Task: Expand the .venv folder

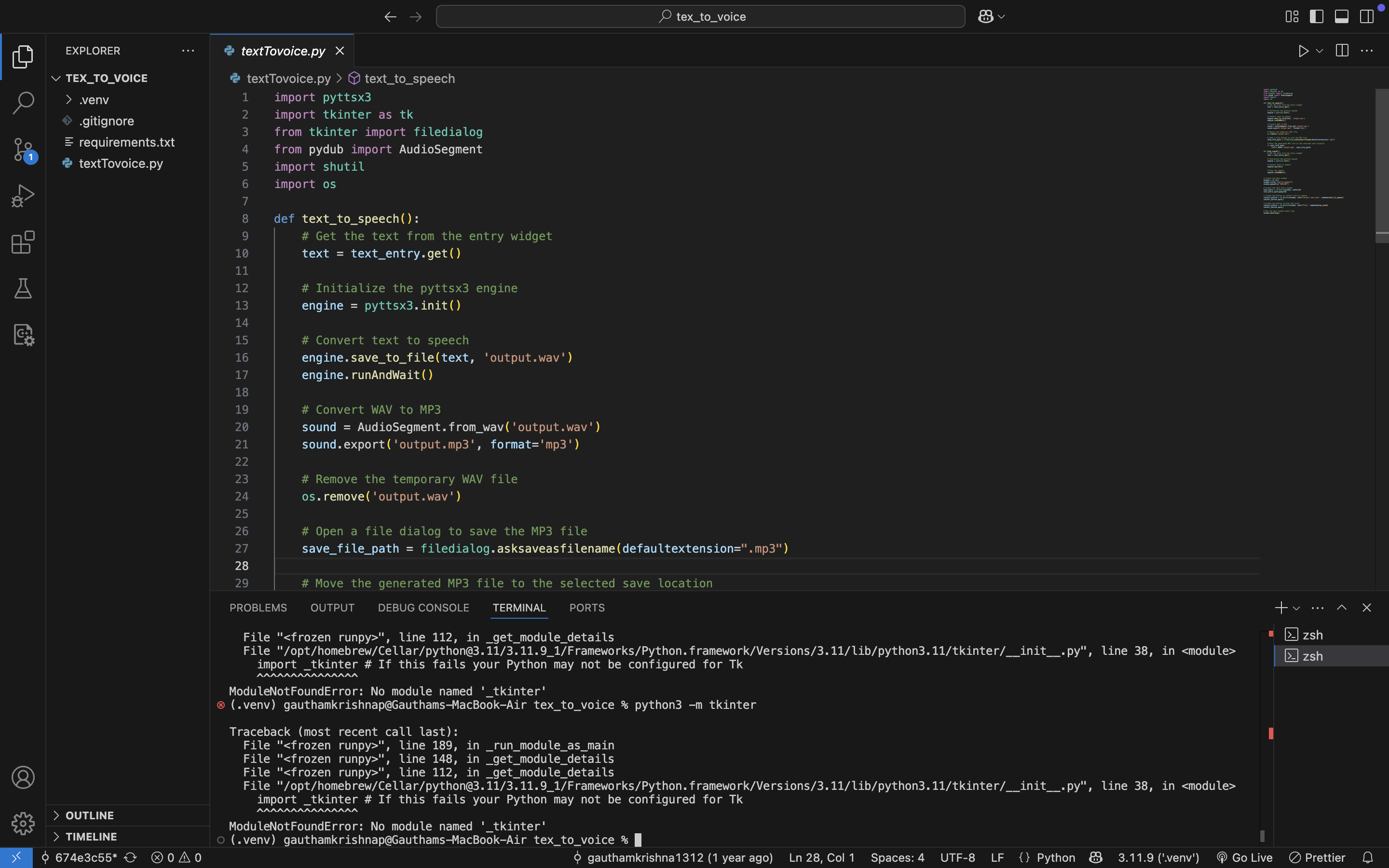Action: point(94,99)
